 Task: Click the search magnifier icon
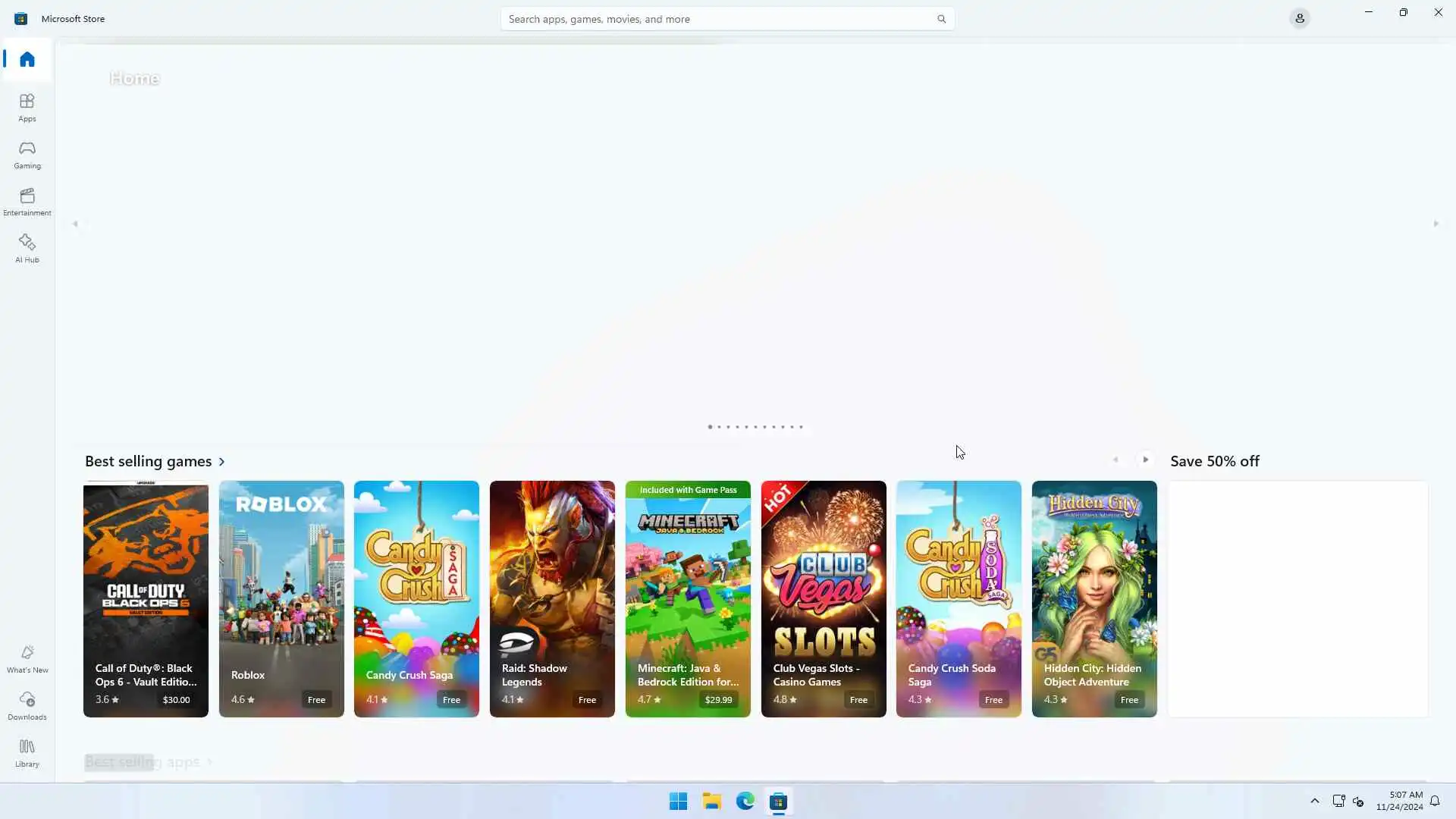click(941, 19)
